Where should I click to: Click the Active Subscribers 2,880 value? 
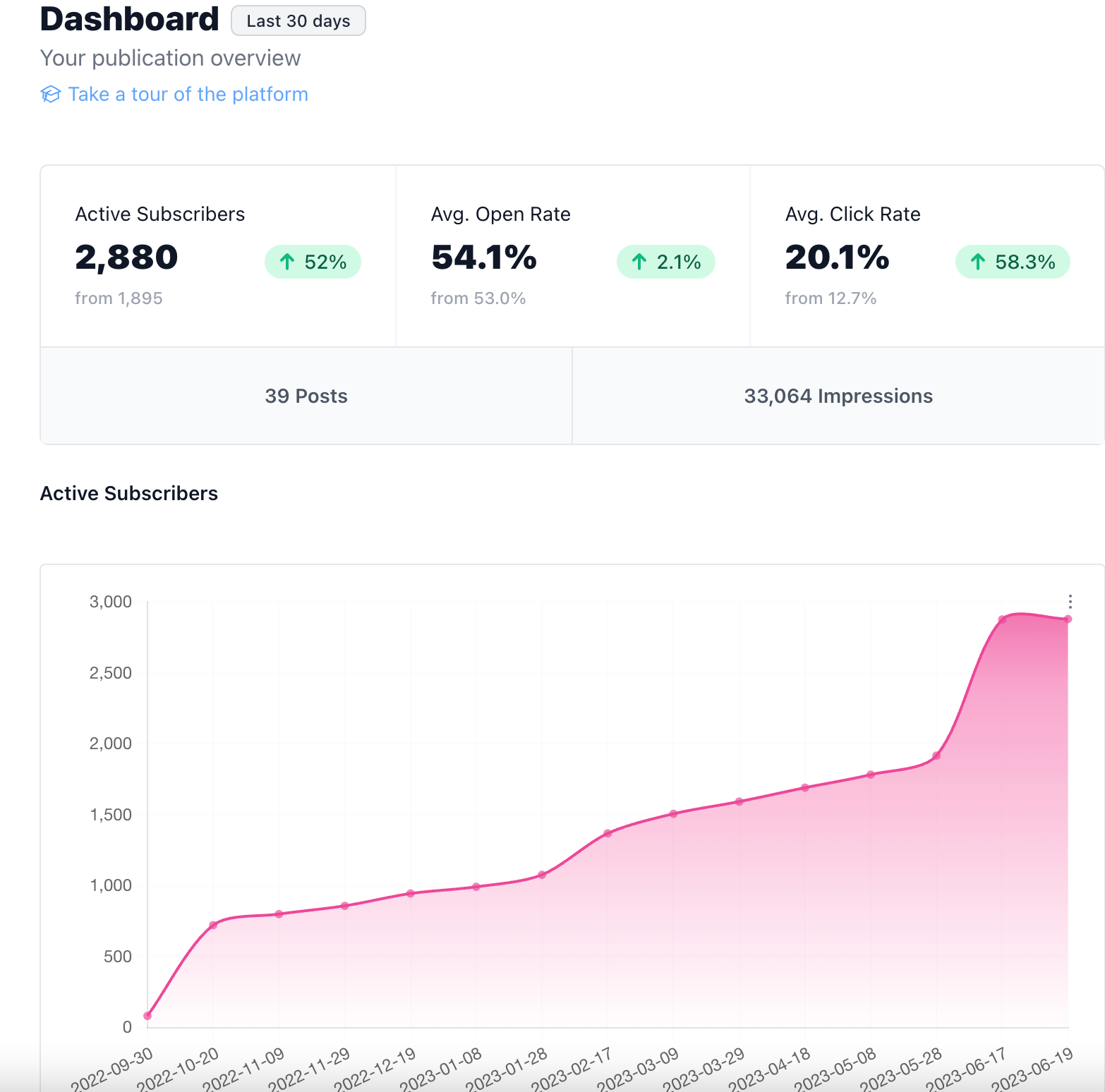point(126,257)
